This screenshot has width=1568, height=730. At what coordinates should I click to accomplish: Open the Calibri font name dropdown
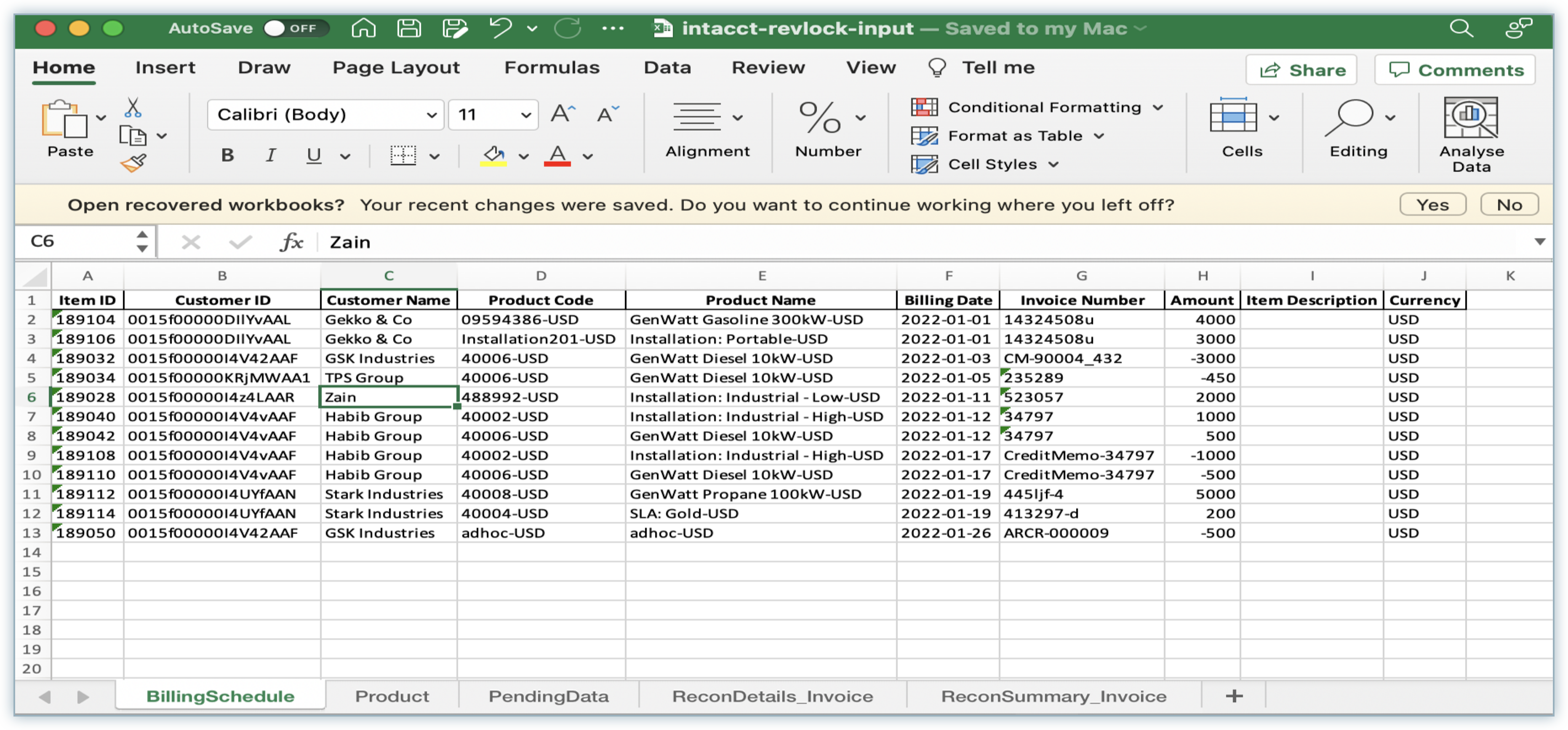click(431, 115)
